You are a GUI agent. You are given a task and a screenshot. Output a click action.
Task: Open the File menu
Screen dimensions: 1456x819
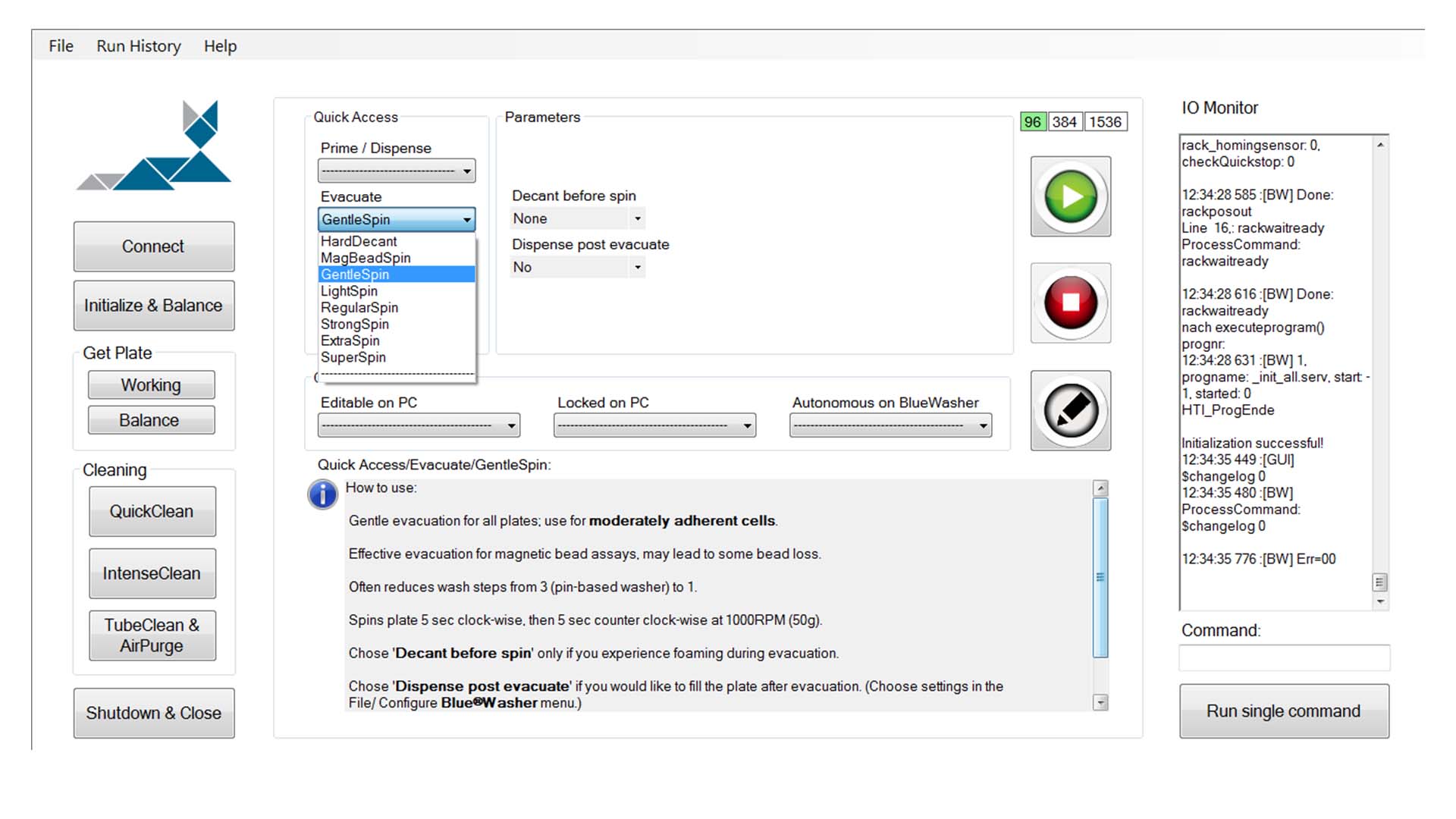click(x=61, y=46)
